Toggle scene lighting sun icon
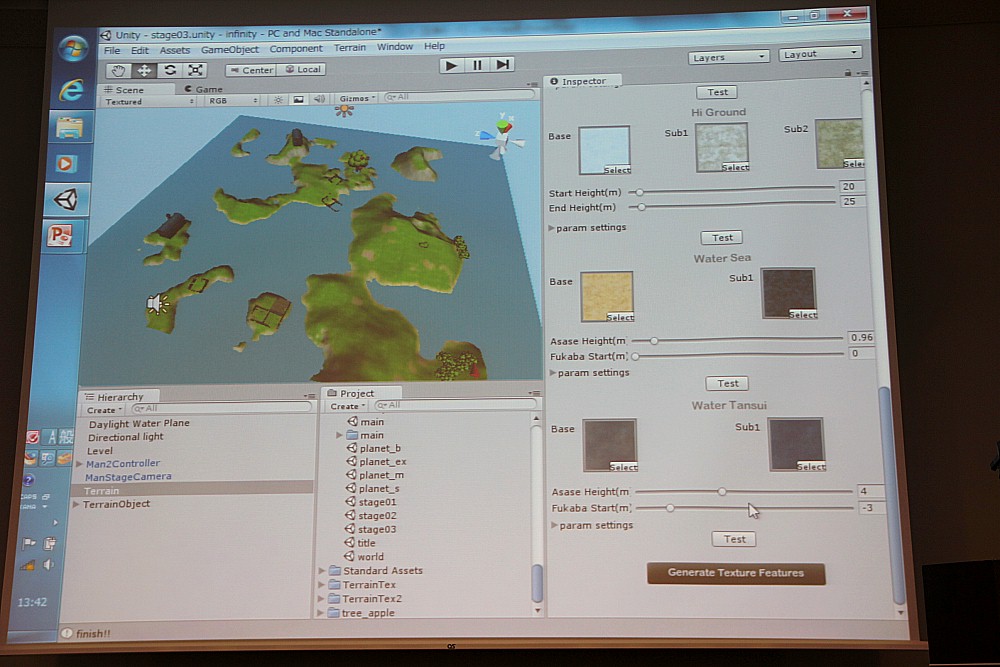The image size is (1000, 667). 278,99
